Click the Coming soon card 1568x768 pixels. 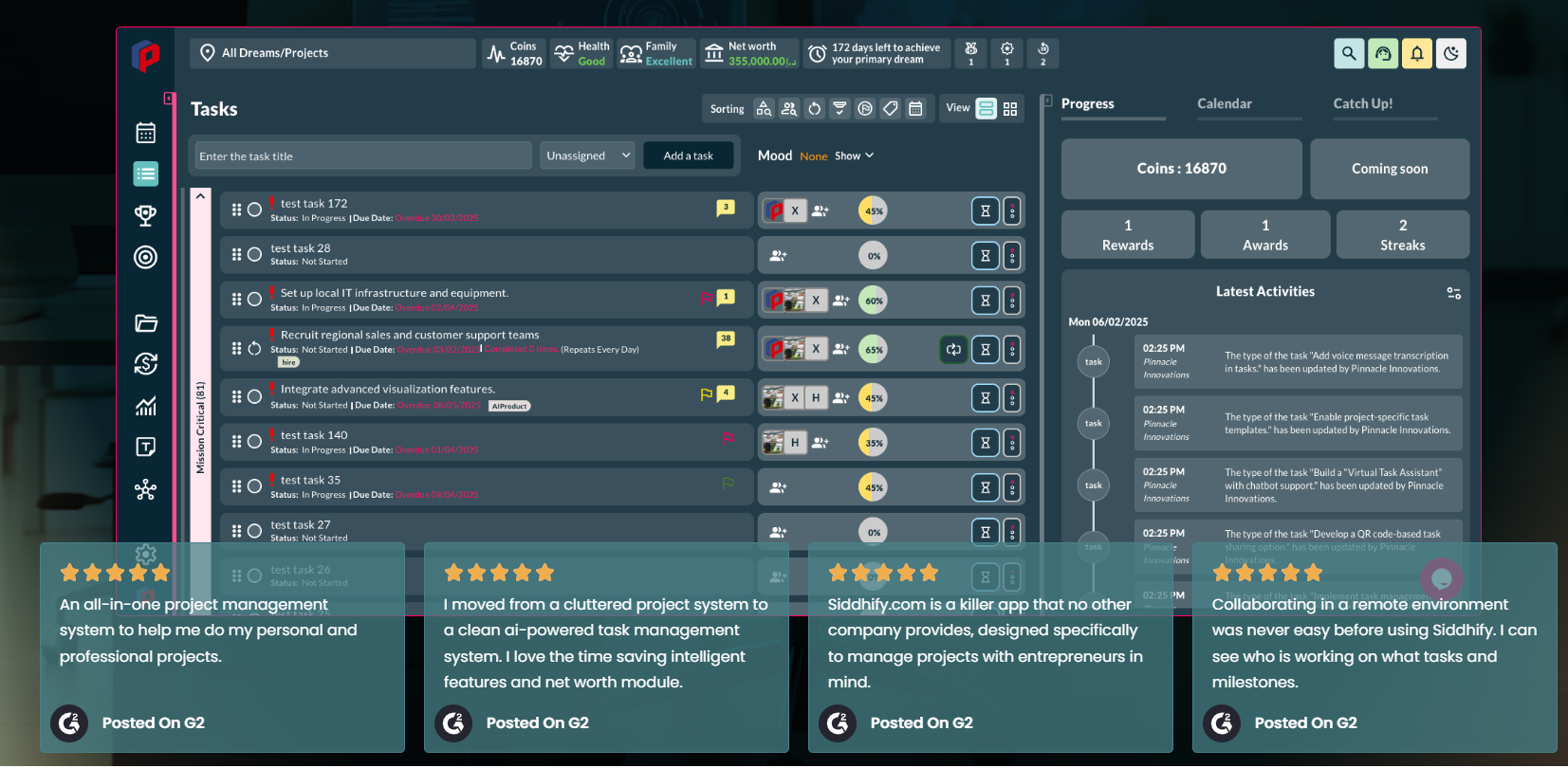pyautogui.click(x=1390, y=169)
